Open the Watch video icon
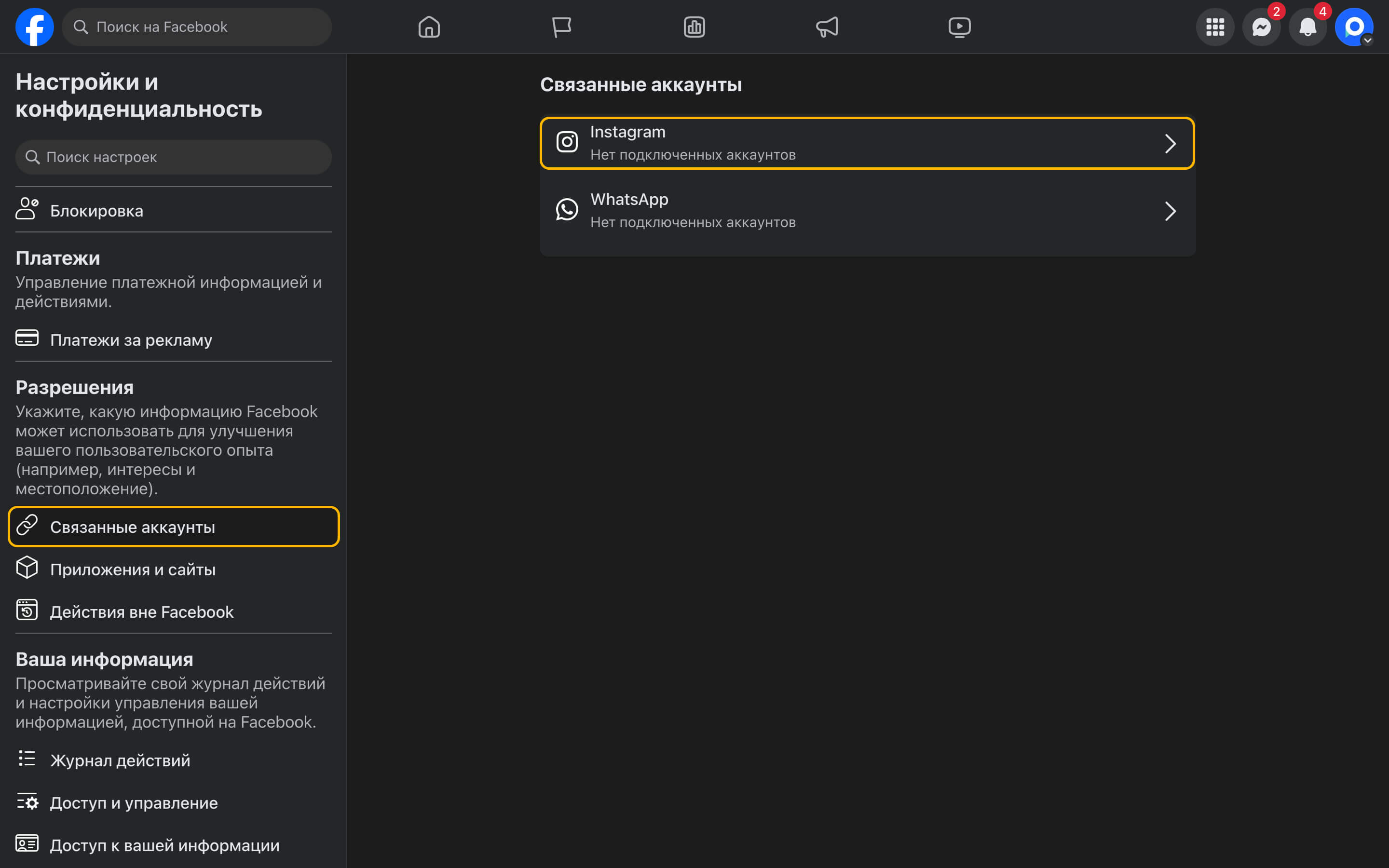The width and height of the screenshot is (1389, 868). (959, 27)
